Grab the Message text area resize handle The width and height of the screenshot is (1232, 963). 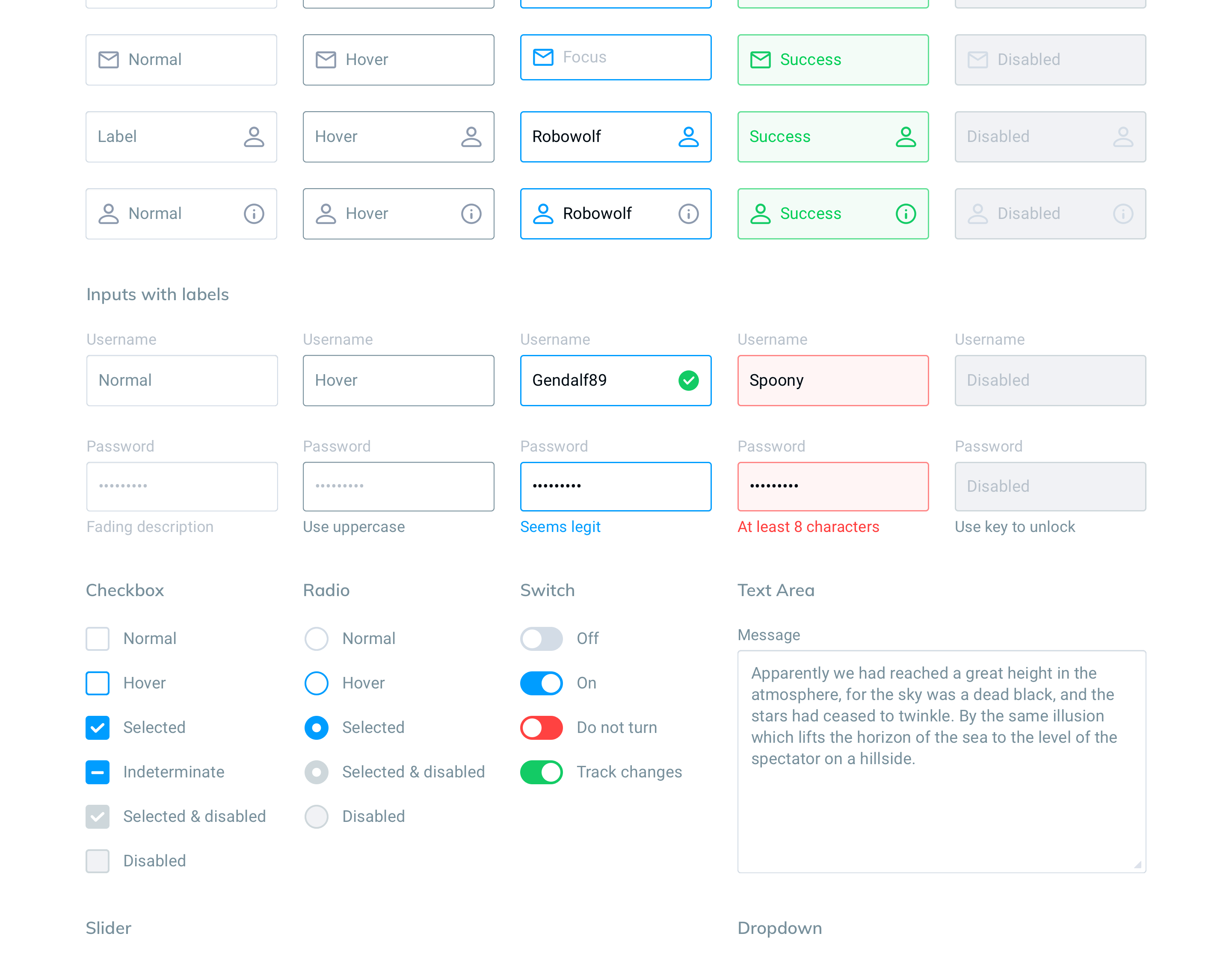point(1138,865)
